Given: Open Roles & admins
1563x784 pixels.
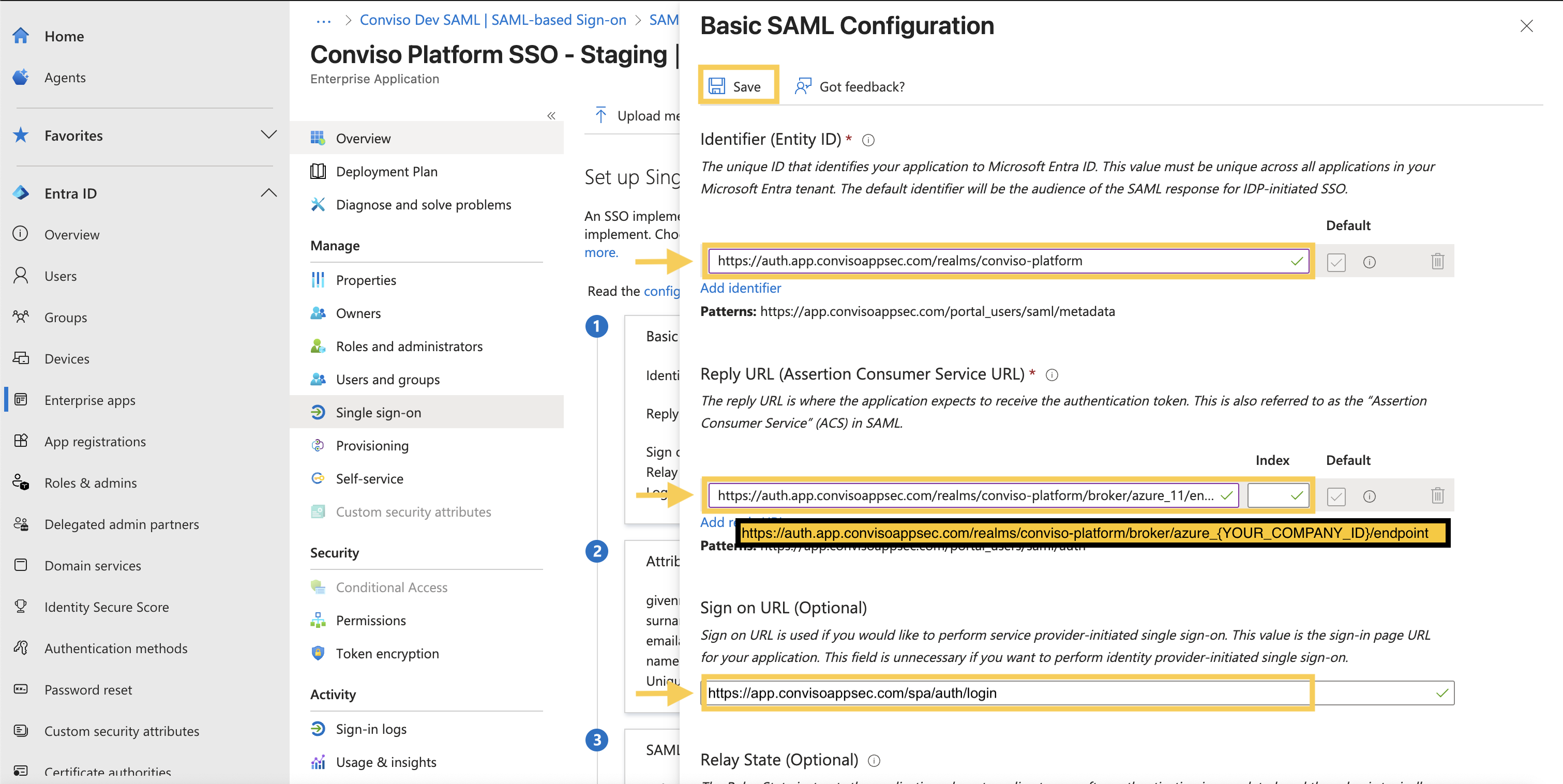Looking at the screenshot, I should pos(90,482).
